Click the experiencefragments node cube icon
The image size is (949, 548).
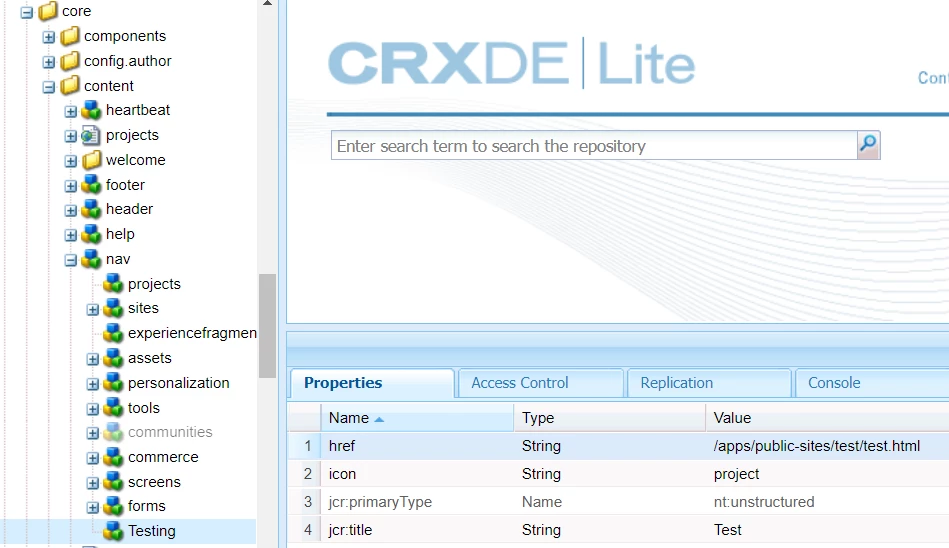click(x=113, y=333)
